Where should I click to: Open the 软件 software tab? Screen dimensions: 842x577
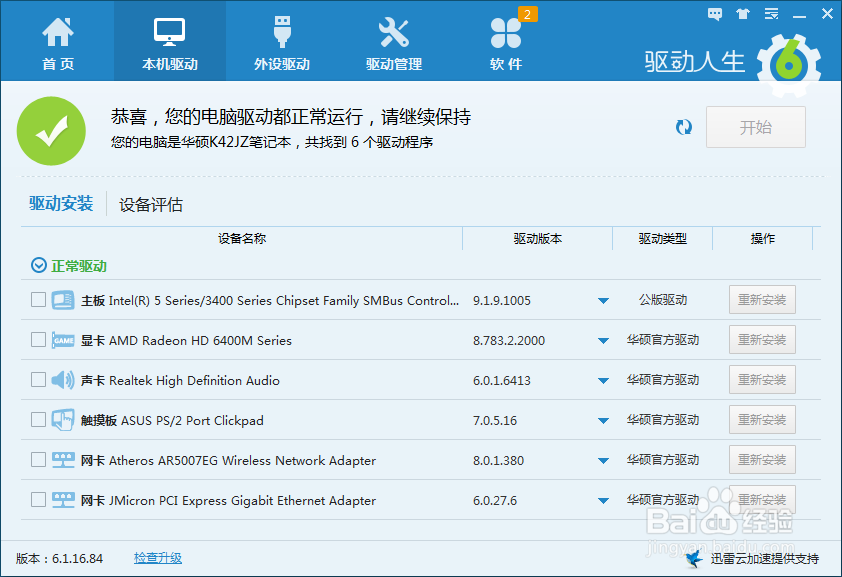pyautogui.click(x=505, y=44)
